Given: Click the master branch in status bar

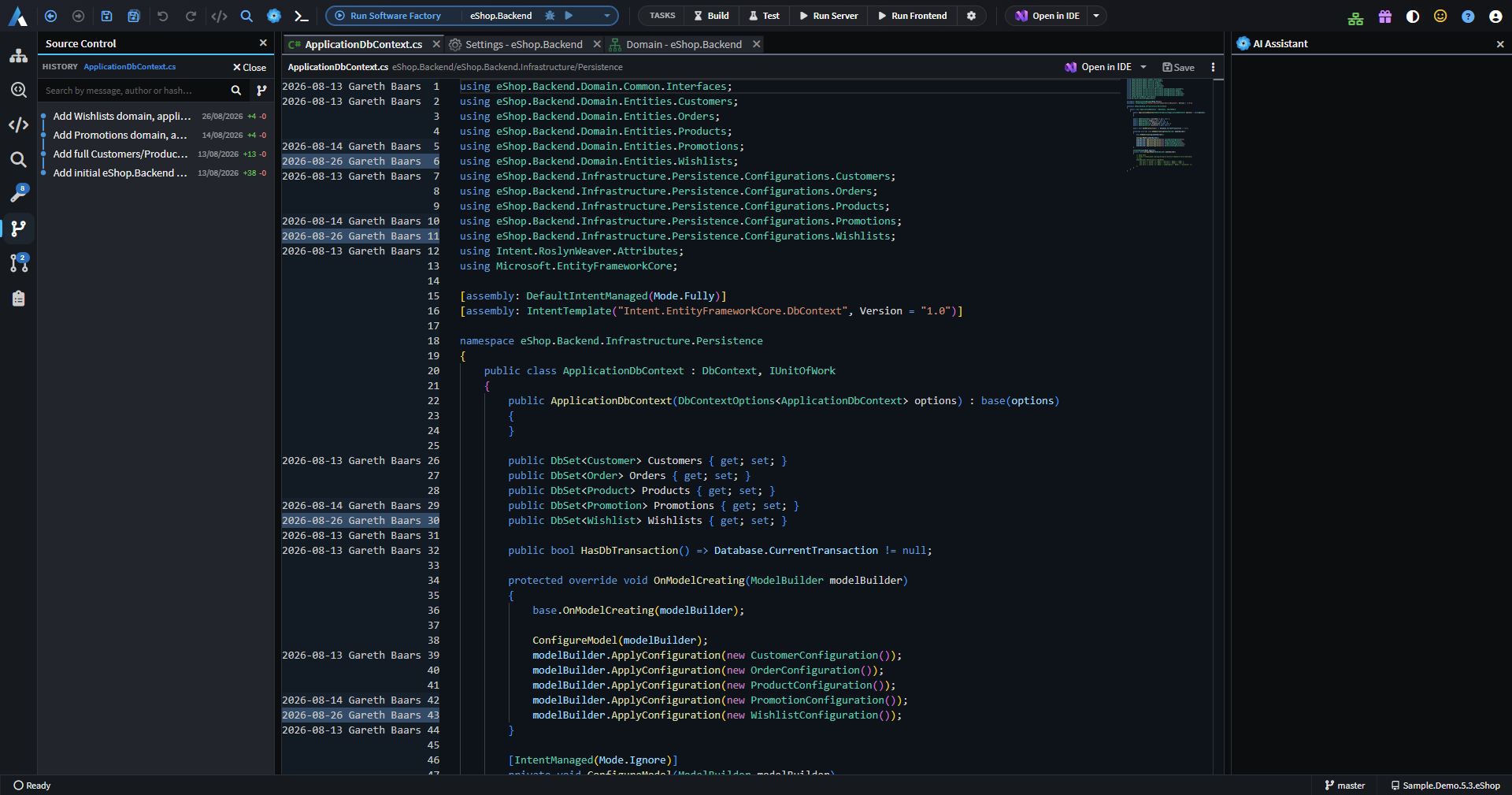Looking at the screenshot, I should tap(1345, 785).
